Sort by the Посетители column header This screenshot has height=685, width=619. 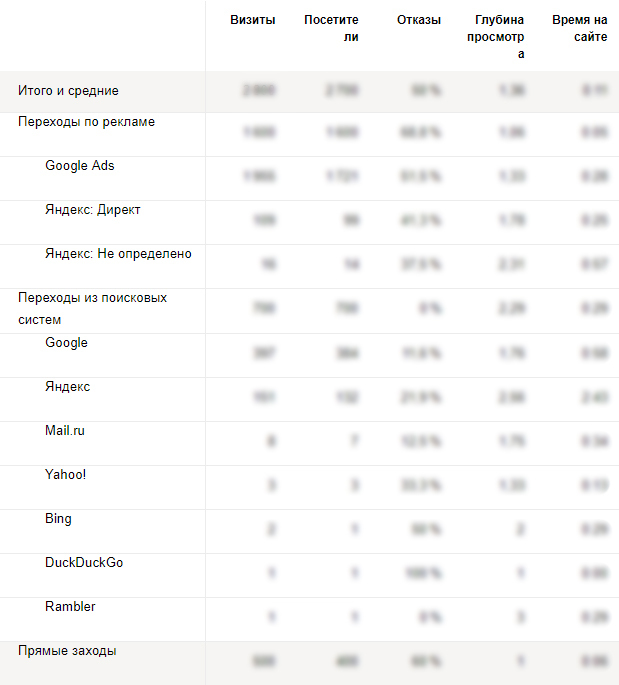(331, 28)
